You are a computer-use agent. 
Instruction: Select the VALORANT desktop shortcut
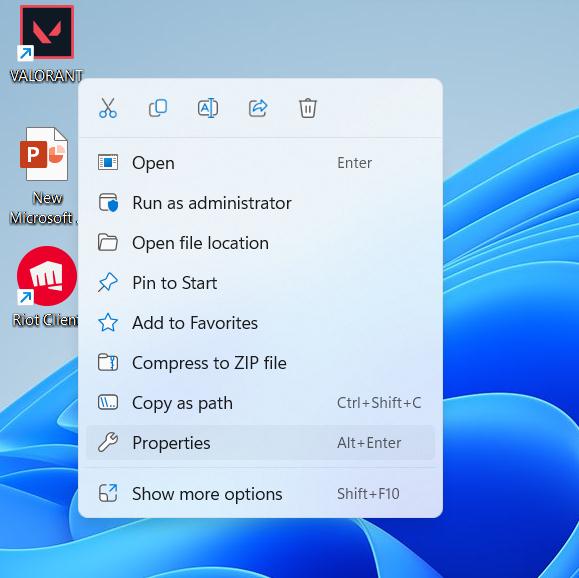[x=47, y=44]
